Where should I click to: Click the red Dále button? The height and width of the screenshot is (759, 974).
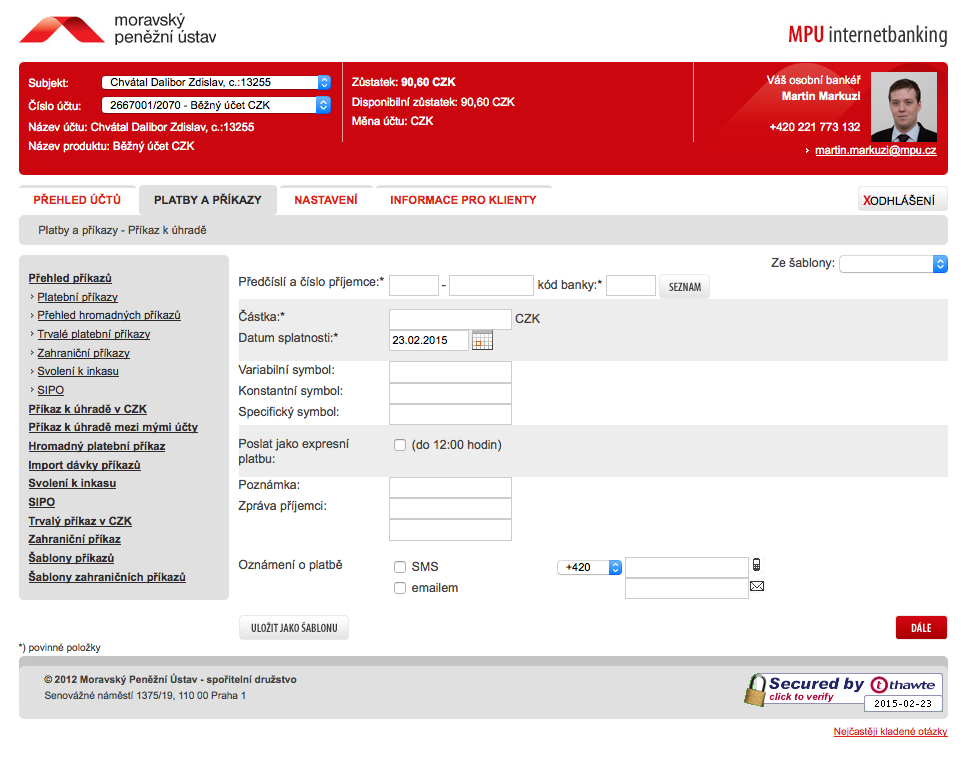click(x=921, y=627)
